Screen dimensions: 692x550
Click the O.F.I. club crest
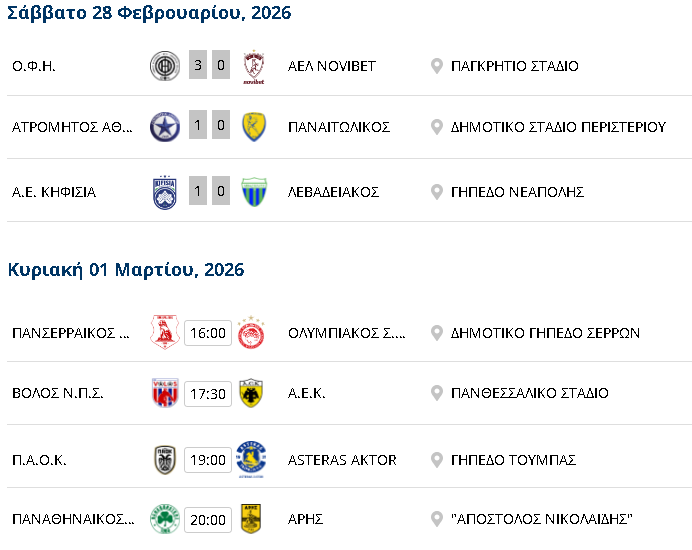pyautogui.click(x=164, y=66)
